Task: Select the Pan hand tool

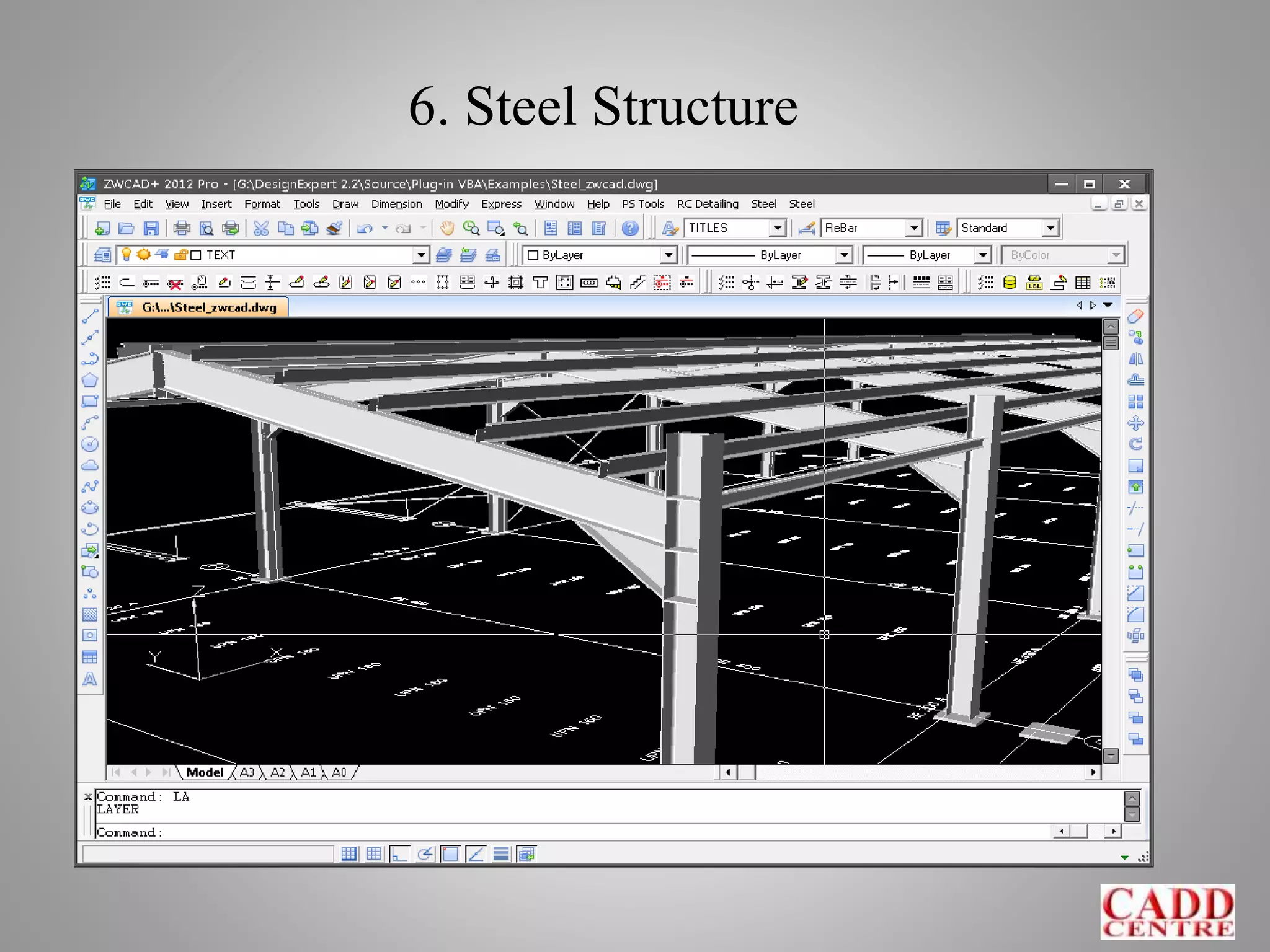Action: (446, 229)
